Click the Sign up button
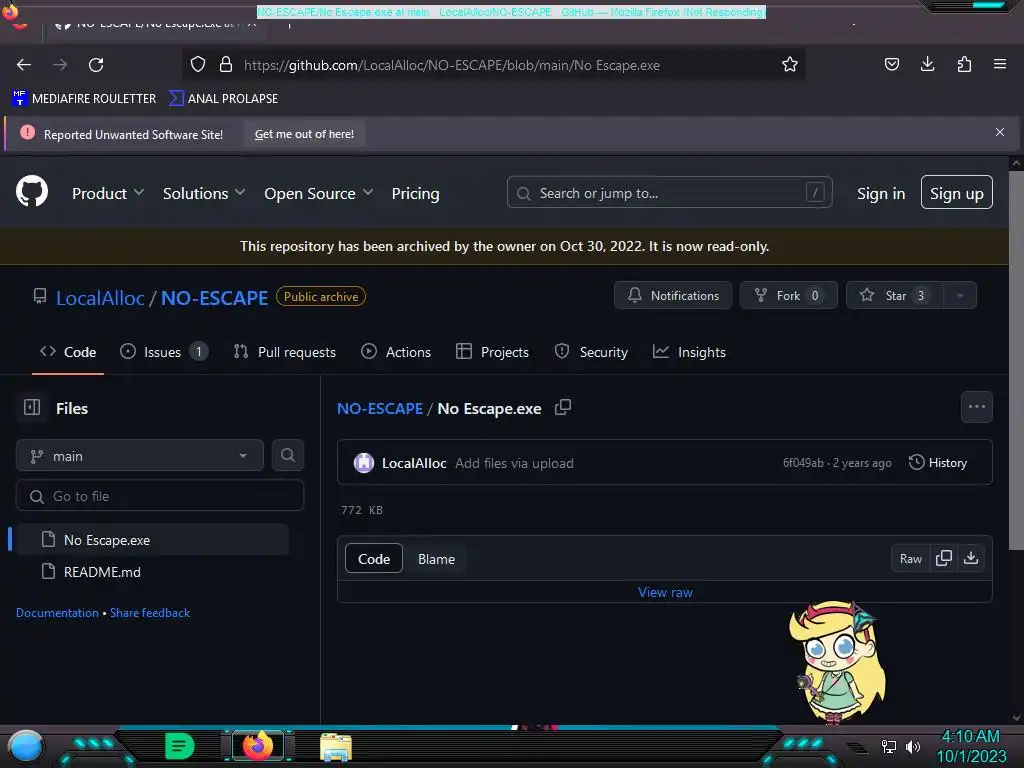Viewport: 1024px width, 768px height. 957,193
